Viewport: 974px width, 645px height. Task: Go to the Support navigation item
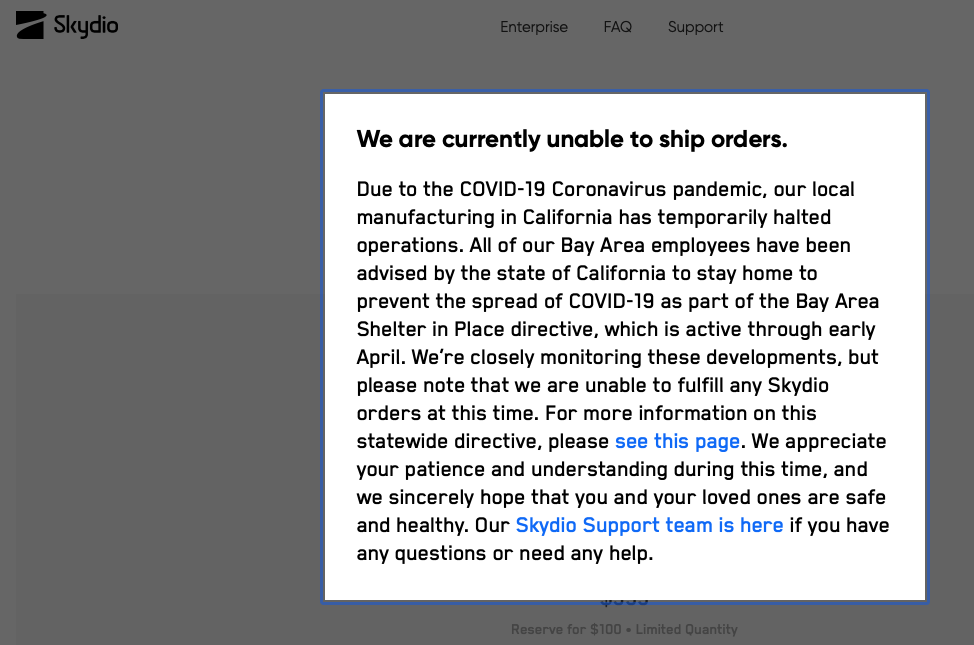[695, 27]
